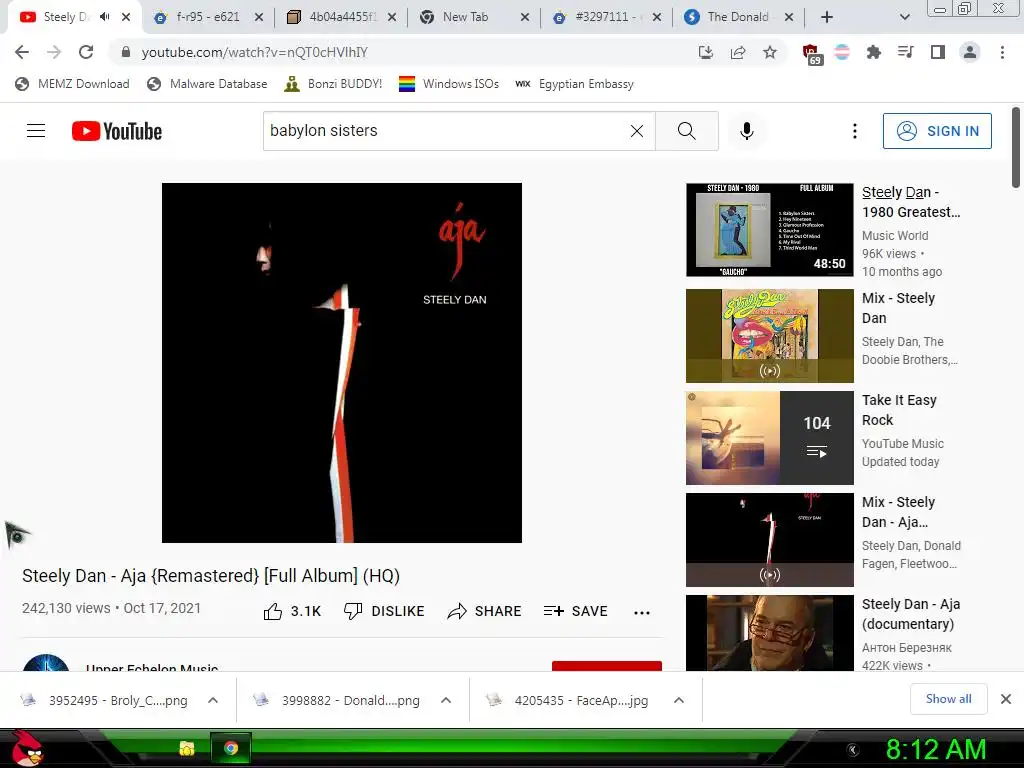This screenshot has width=1024, height=768.
Task: Click the share page icon in address bar
Action: click(x=738, y=52)
